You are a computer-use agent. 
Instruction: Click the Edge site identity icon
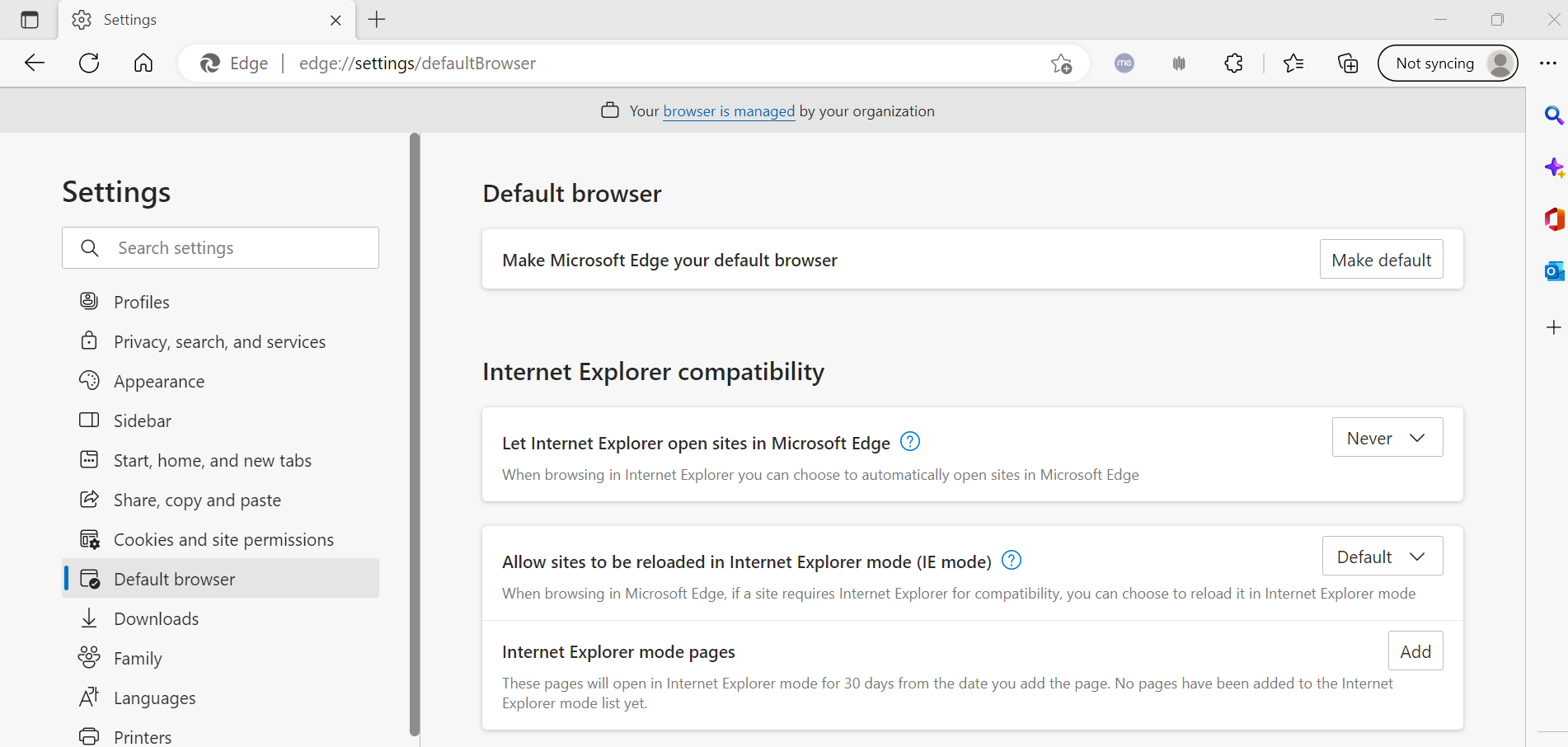tap(210, 63)
